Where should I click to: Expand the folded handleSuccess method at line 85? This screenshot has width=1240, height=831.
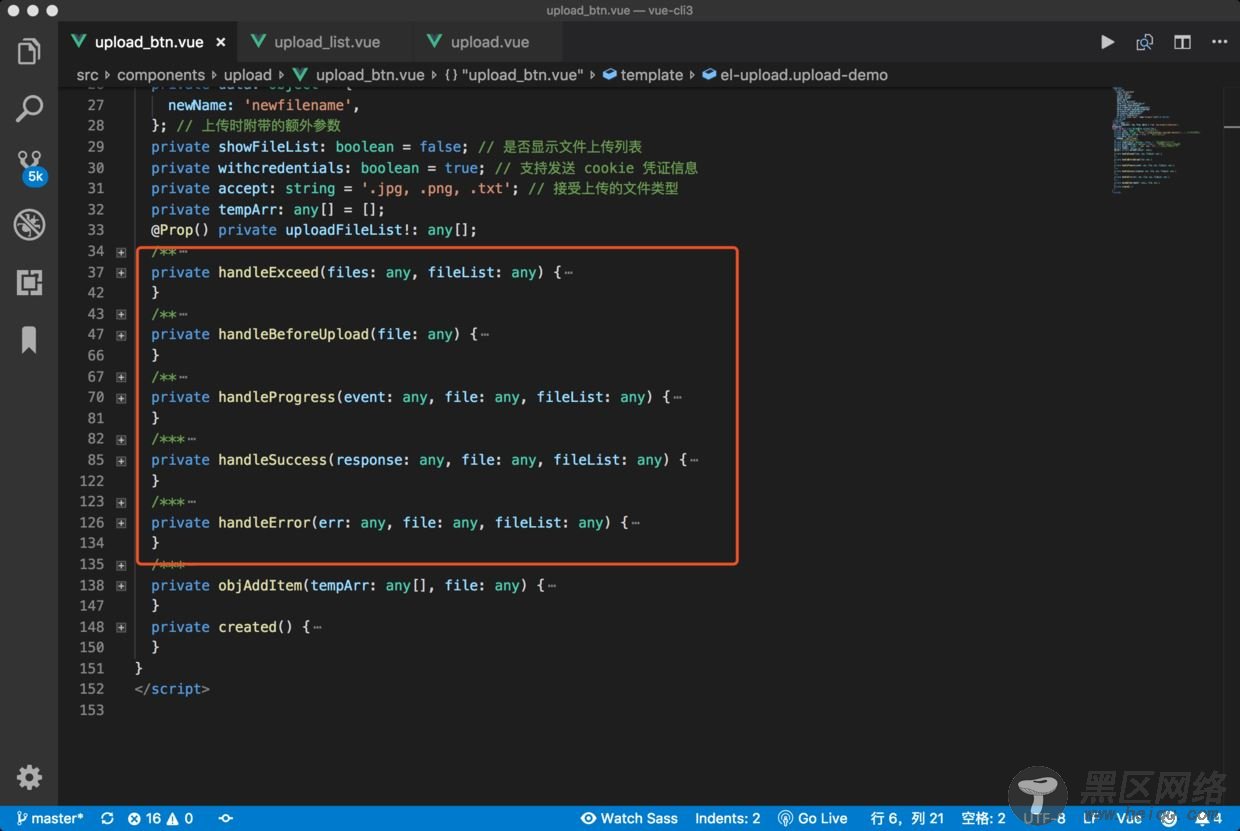coord(121,461)
